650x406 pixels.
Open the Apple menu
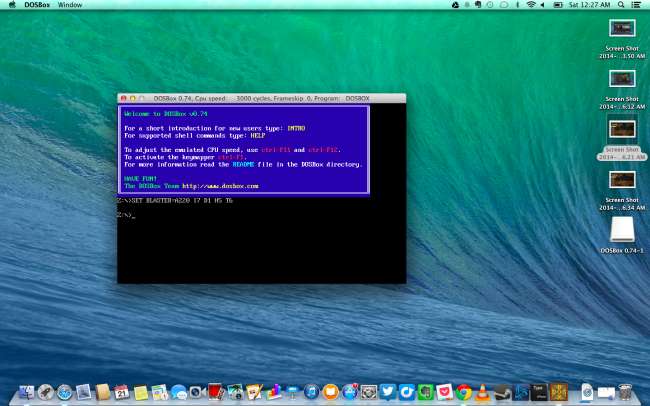(x=11, y=5)
